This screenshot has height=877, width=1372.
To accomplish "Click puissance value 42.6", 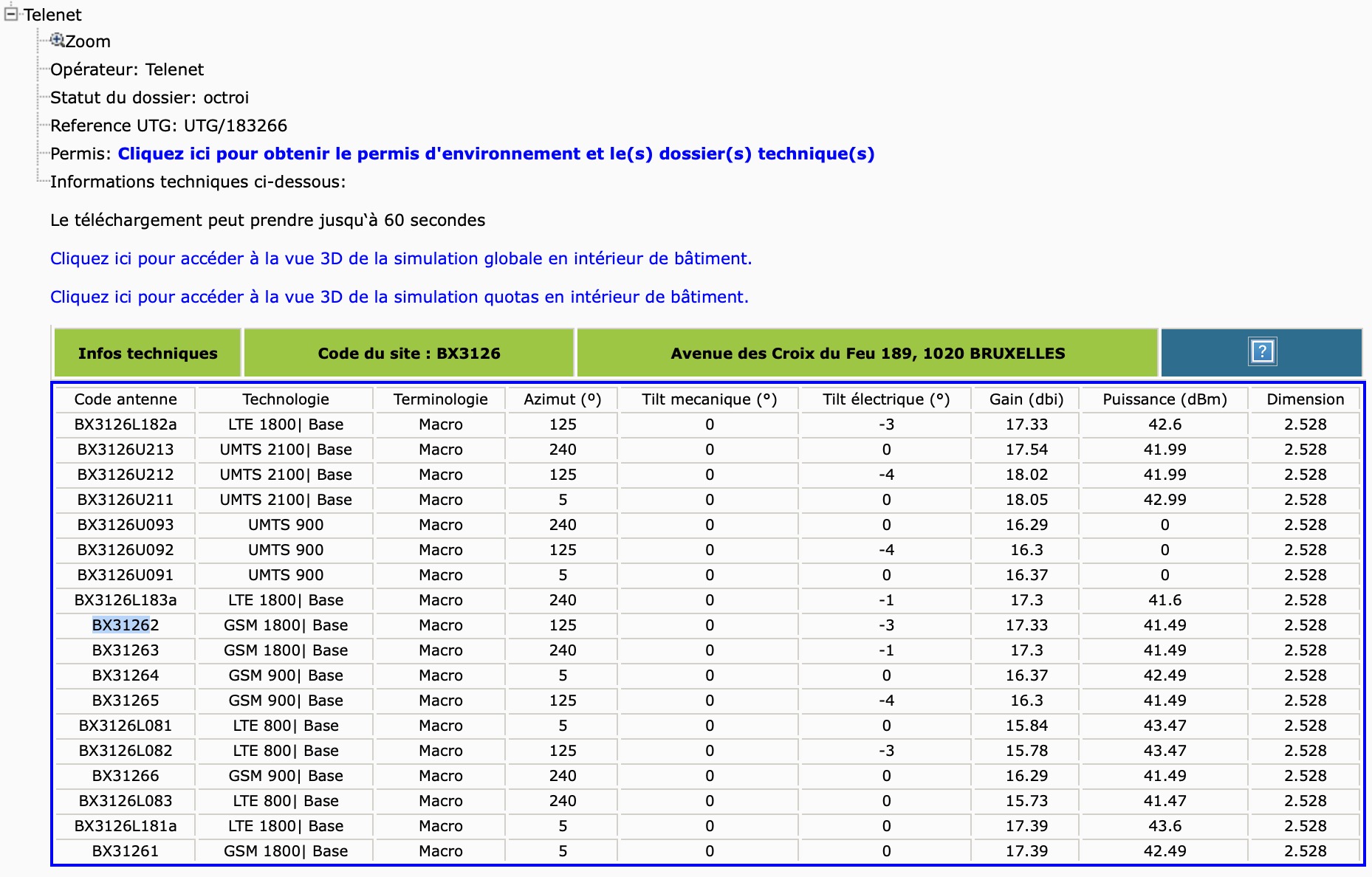I will tap(1165, 424).
